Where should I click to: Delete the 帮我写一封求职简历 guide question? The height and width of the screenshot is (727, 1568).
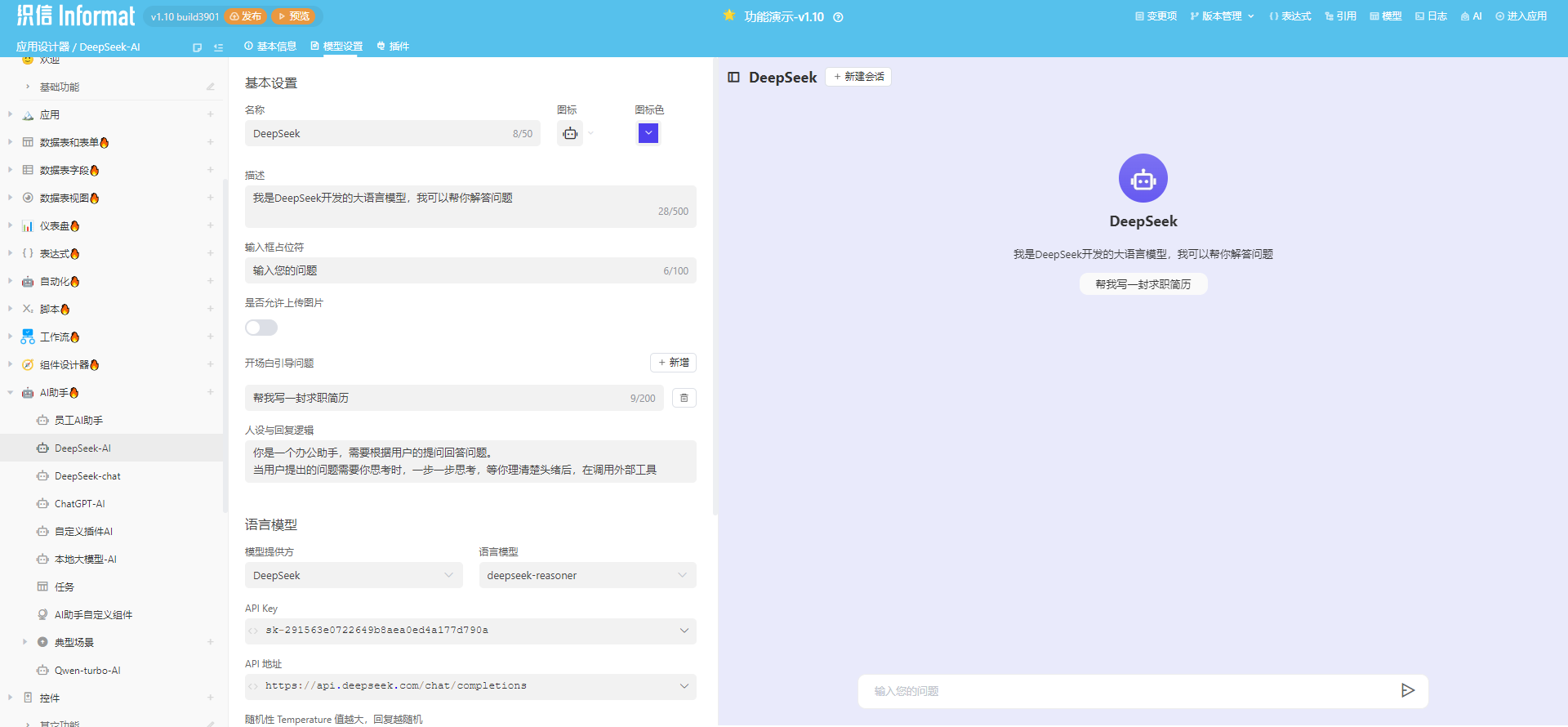point(684,399)
